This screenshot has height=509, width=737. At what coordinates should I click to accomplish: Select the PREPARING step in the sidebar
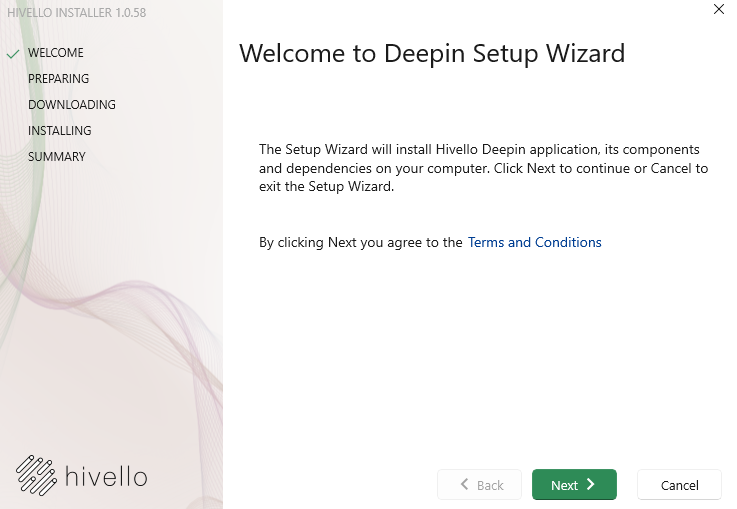[x=58, y=78]
